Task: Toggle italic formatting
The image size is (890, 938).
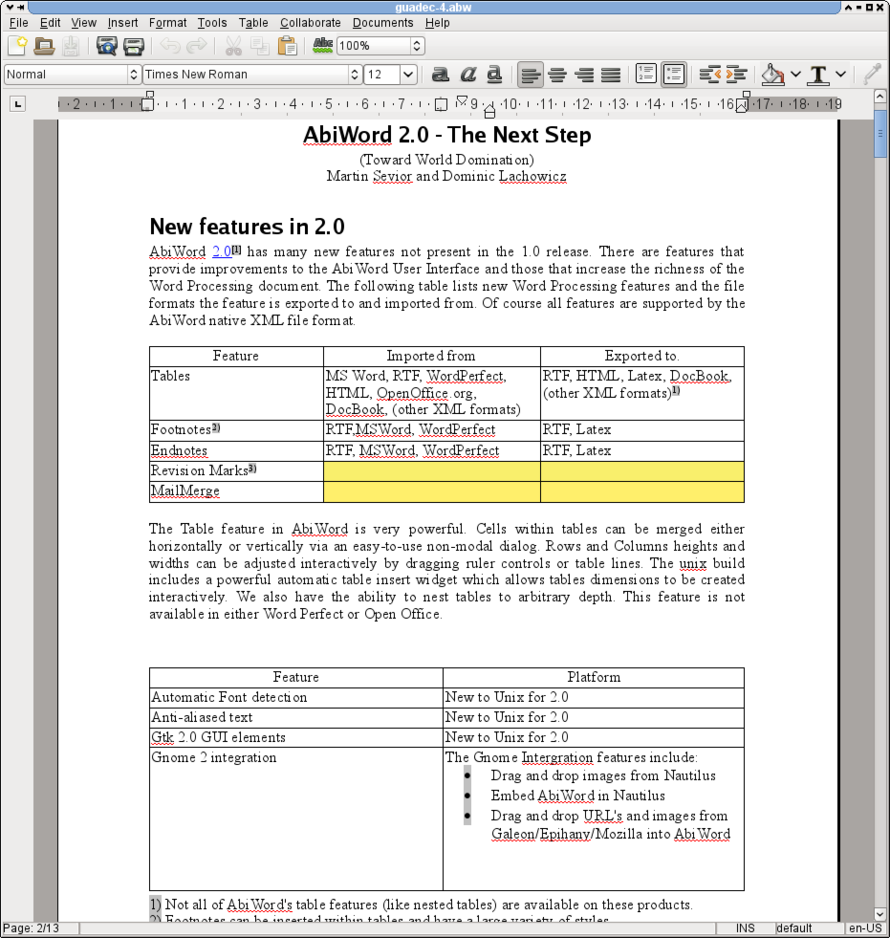Action: [467, 75]
